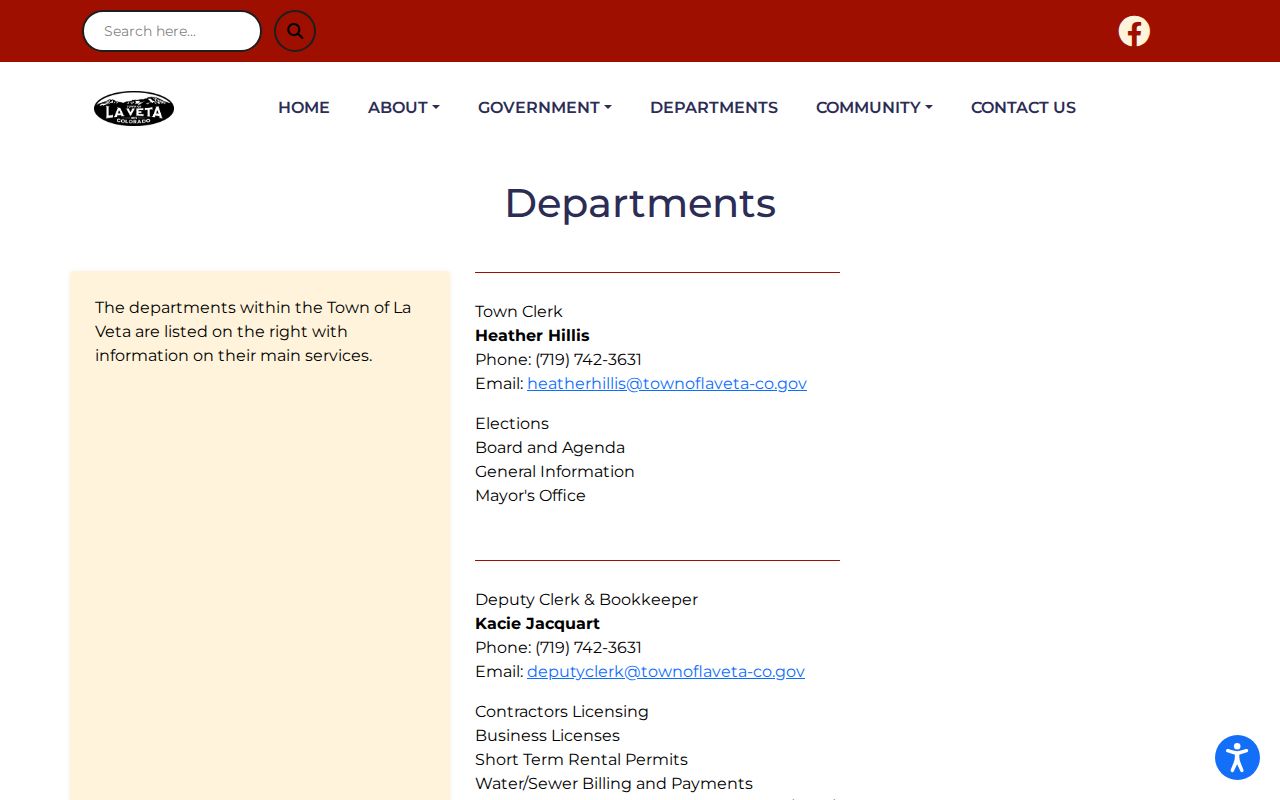This screenshot has width=1280, height=800.
Task: Expand the Government dropdown menu
Action: pyautogui.click(x=545, y=107)
